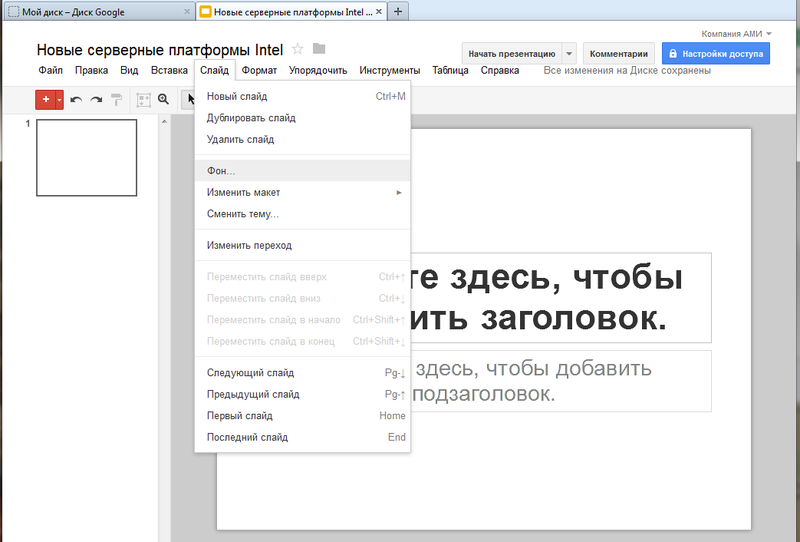This screenshot has height=542, width=800.
Task: Click the slide subtitle placeholder text
Action: point(561,381)
